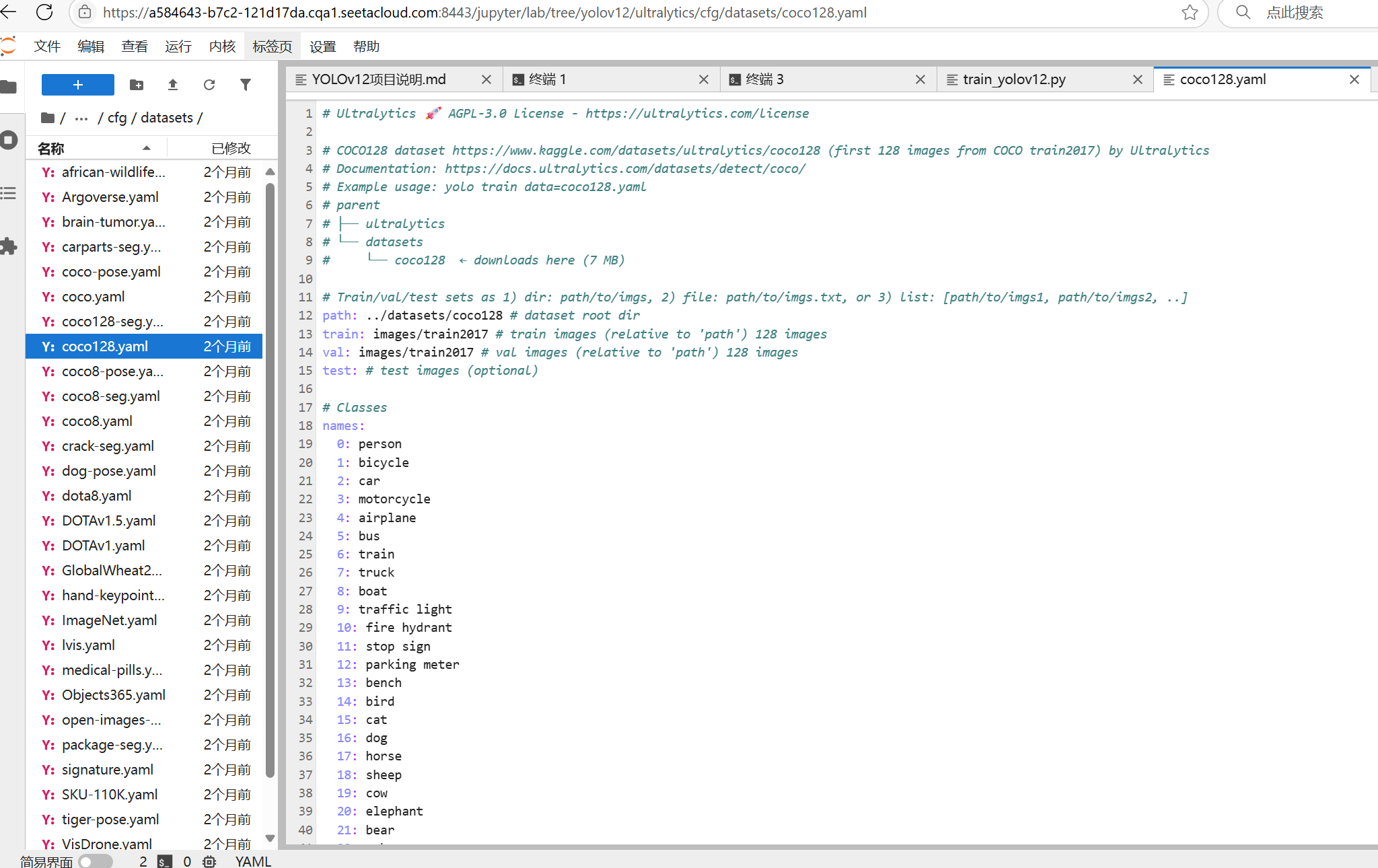Bookmark the page with star icon
Screen dimensions: 1378x868
[1190, 12]
